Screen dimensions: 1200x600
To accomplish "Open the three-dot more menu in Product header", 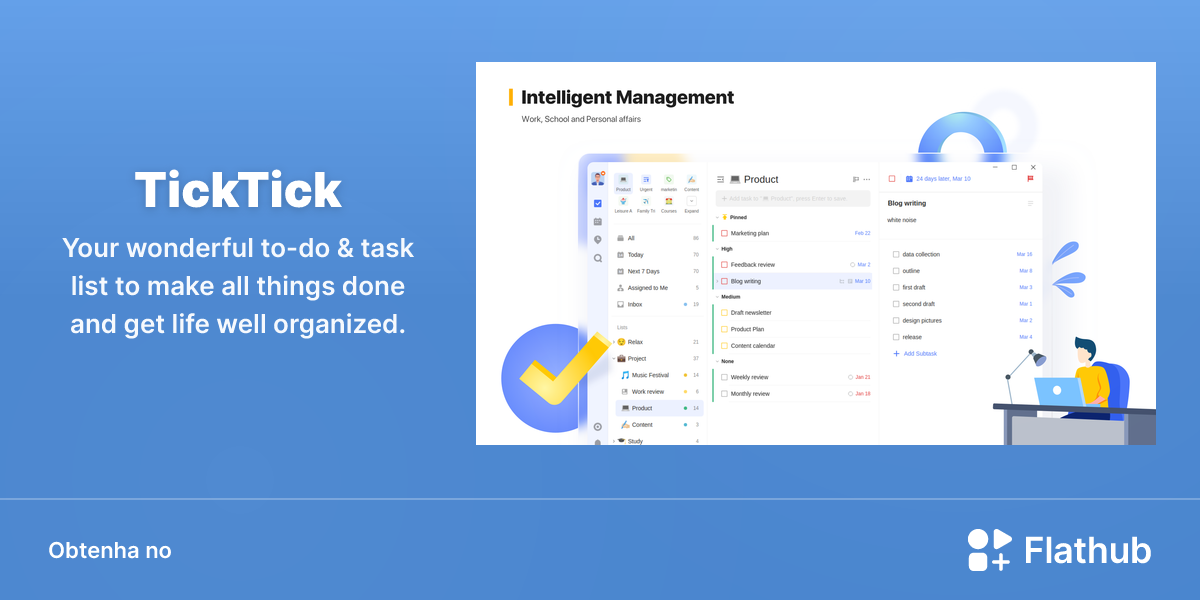I will pos(867,180).
